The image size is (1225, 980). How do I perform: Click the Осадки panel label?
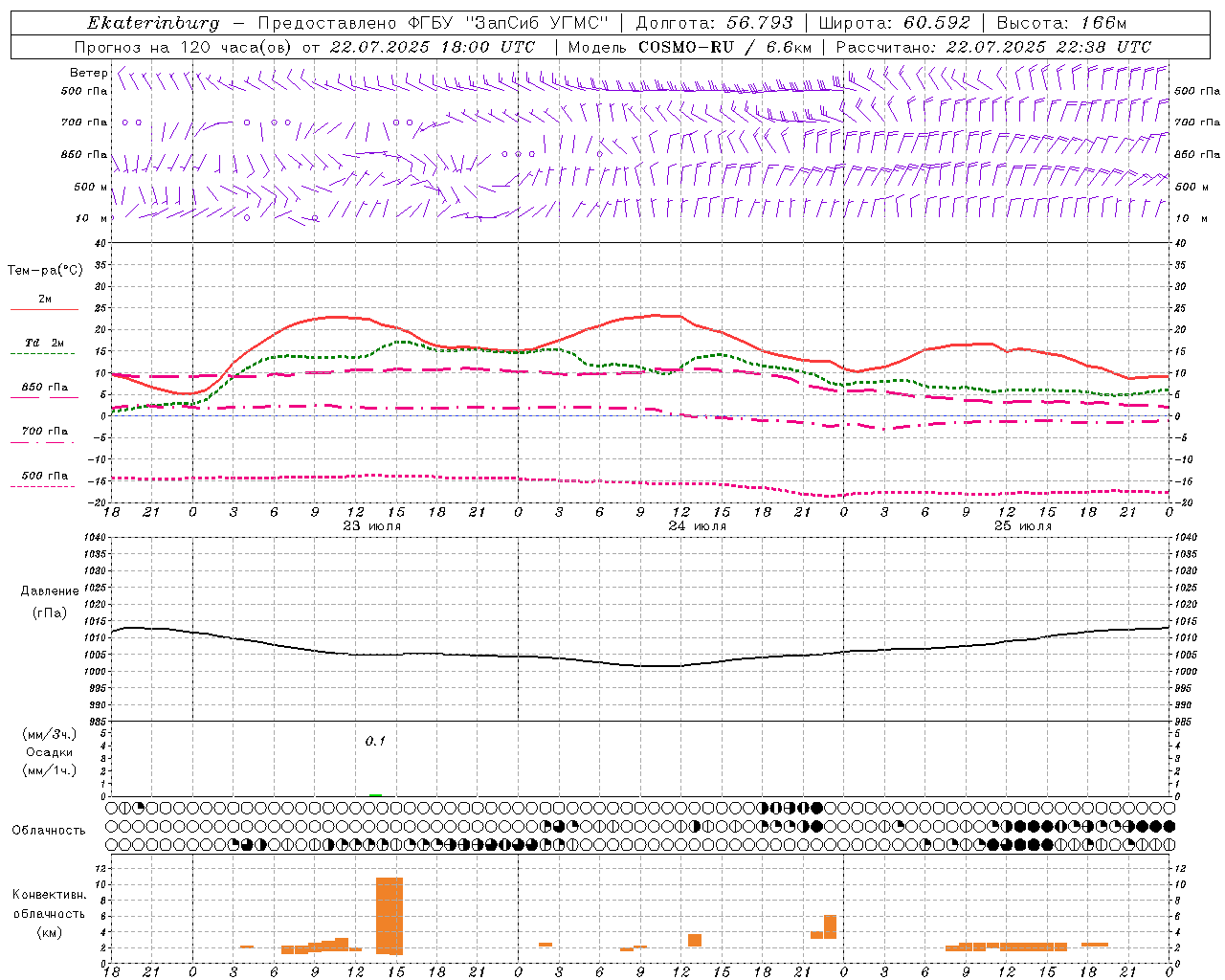coord(50,752)
